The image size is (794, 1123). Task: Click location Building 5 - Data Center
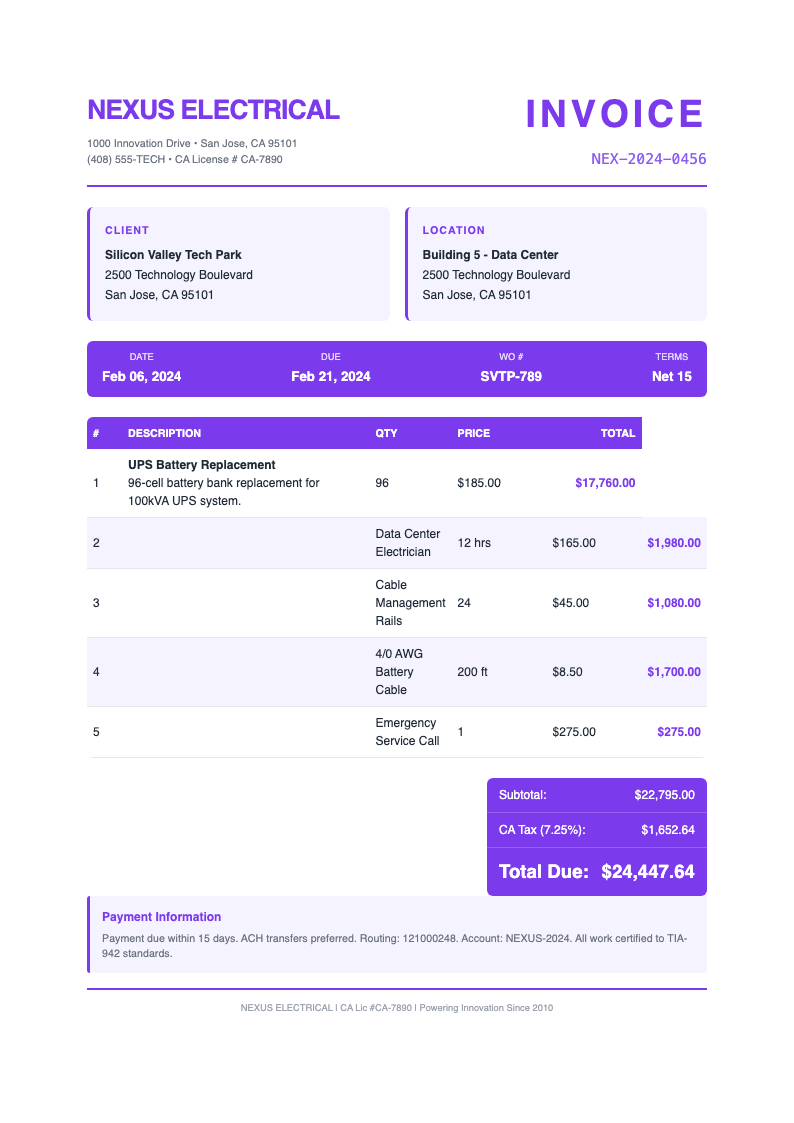(490, 255)
